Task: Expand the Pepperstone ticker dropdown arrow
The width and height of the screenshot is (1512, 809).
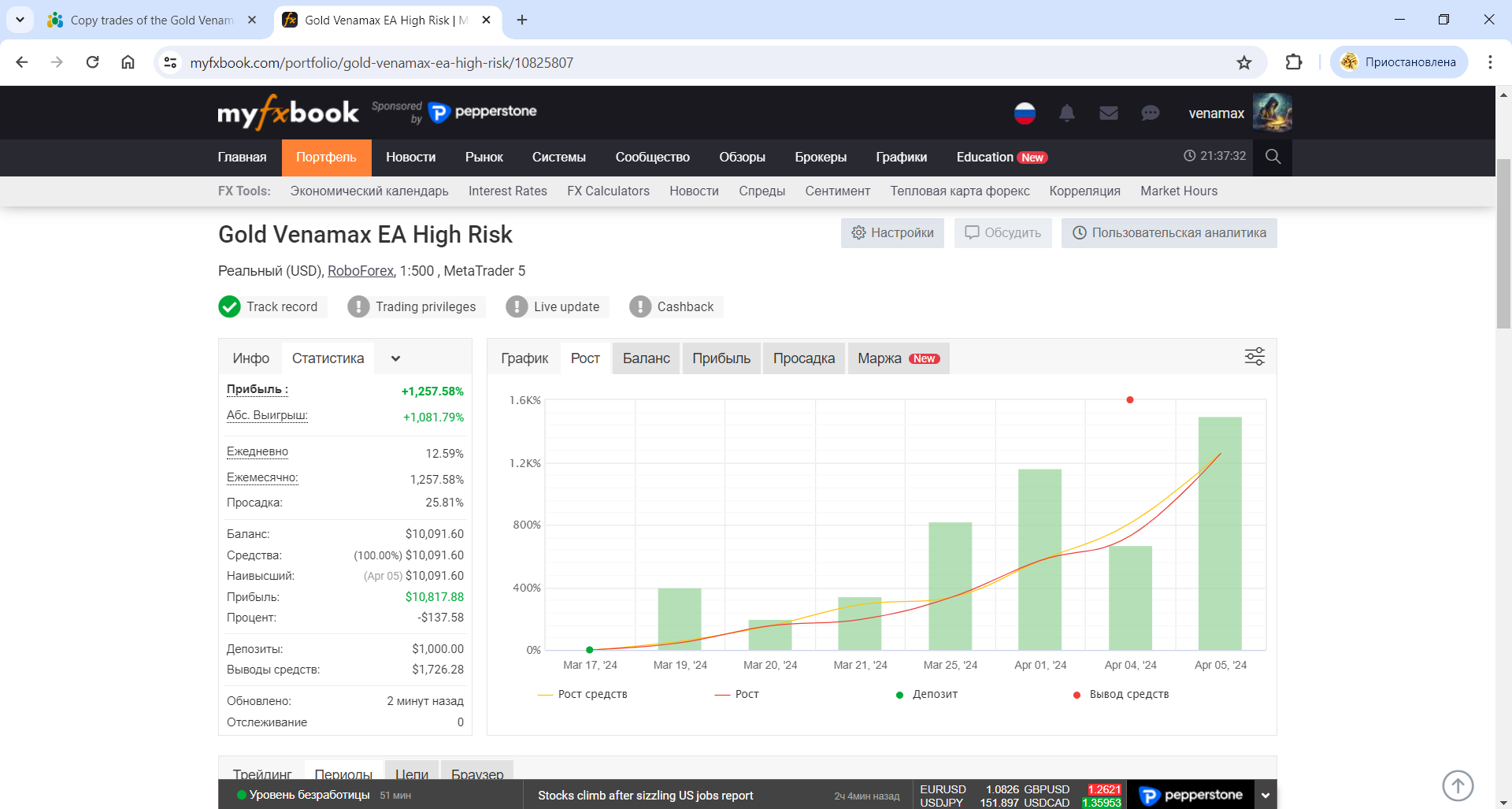Action: [x=1266, y=796]
